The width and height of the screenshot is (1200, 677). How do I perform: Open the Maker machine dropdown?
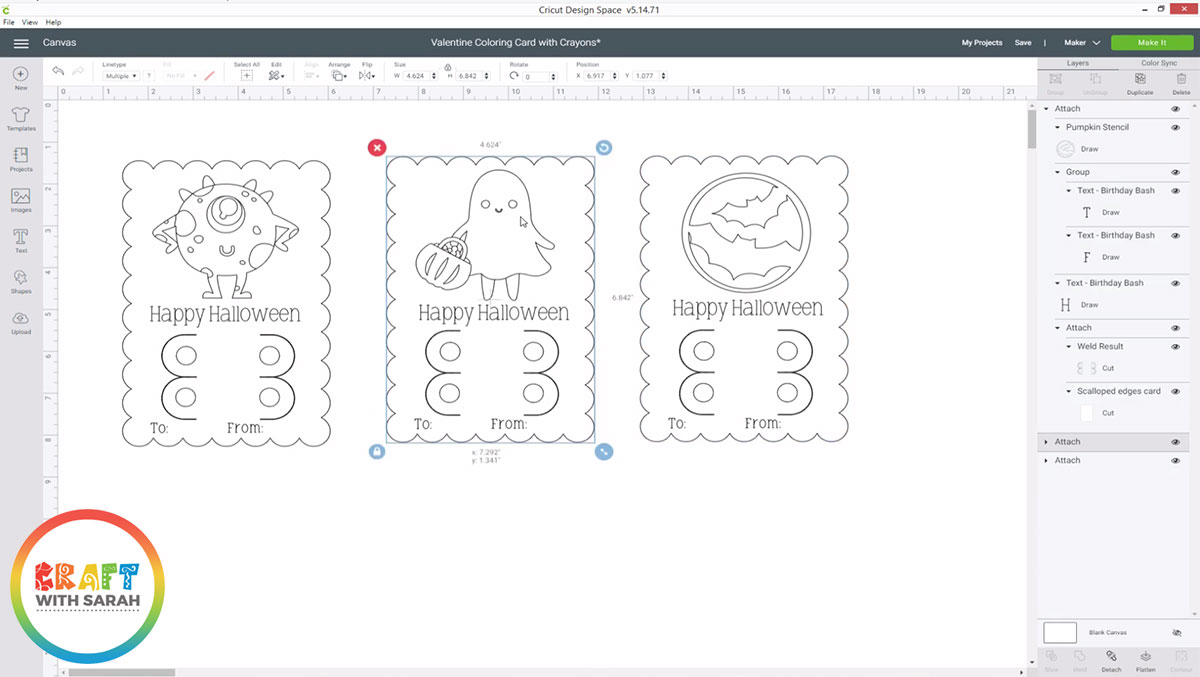(x=1081, y=43)
